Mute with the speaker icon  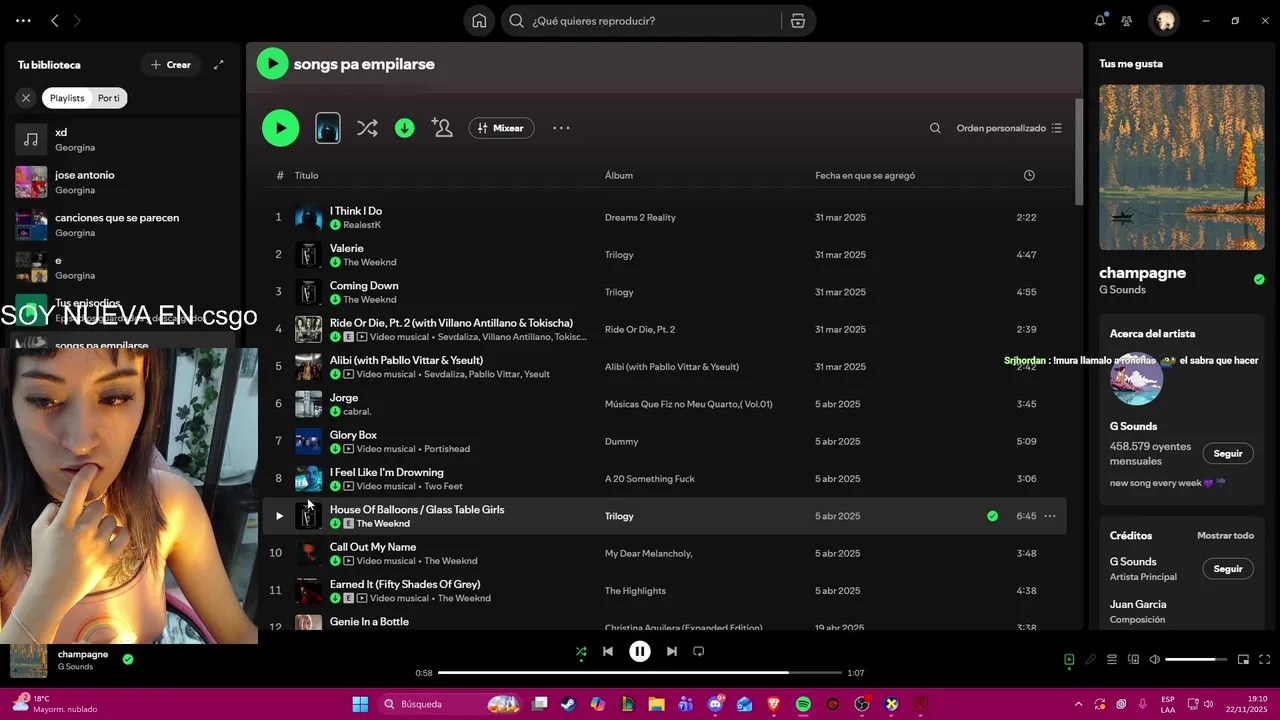coord(1155,660)
